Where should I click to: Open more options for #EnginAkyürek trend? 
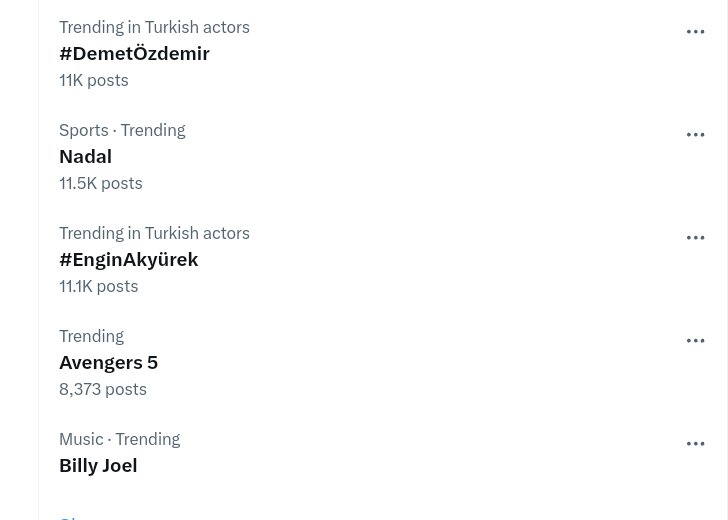(695, 238)
